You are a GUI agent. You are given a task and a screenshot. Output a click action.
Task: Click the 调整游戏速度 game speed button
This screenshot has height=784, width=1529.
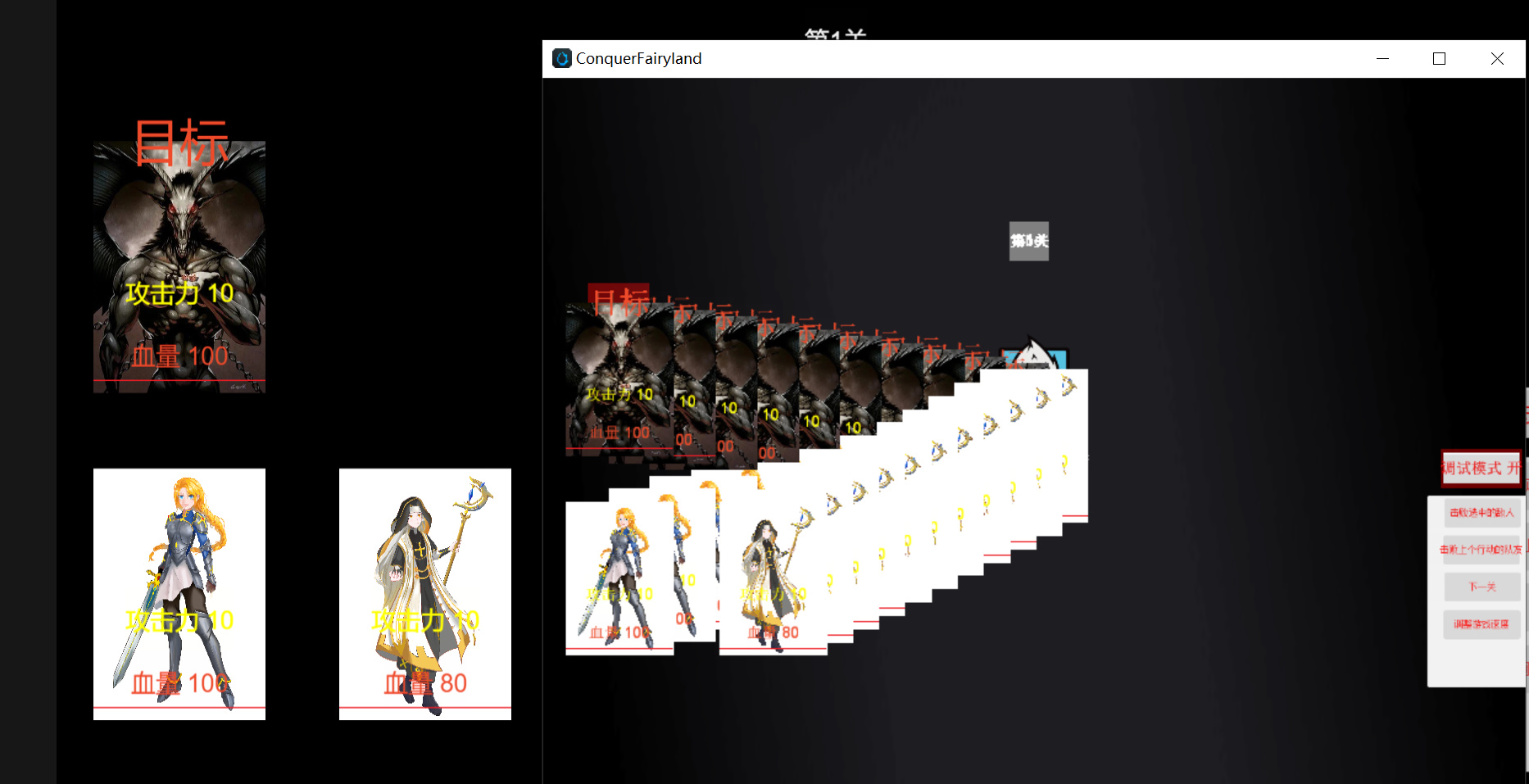[x=1481, y=624]
